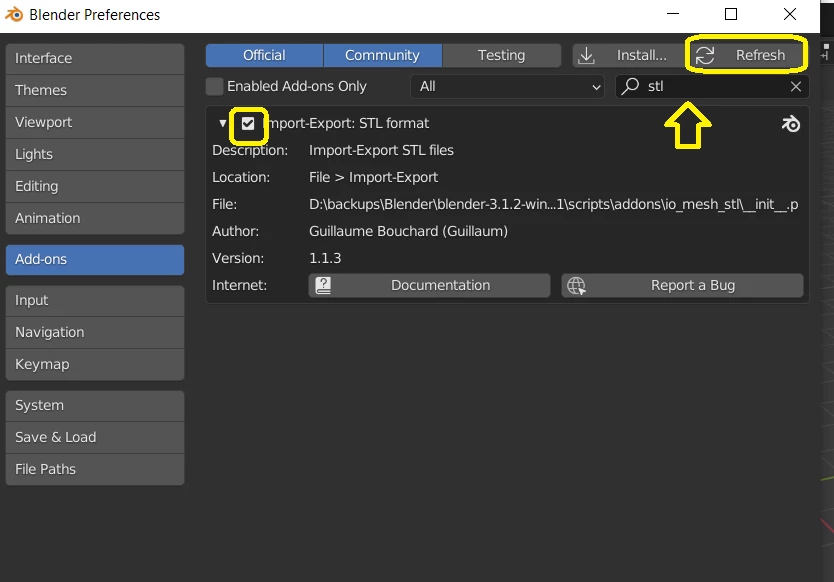Click the magnifier icon in search field
Viewport: 834px width, 582px height.
(630, 86)
